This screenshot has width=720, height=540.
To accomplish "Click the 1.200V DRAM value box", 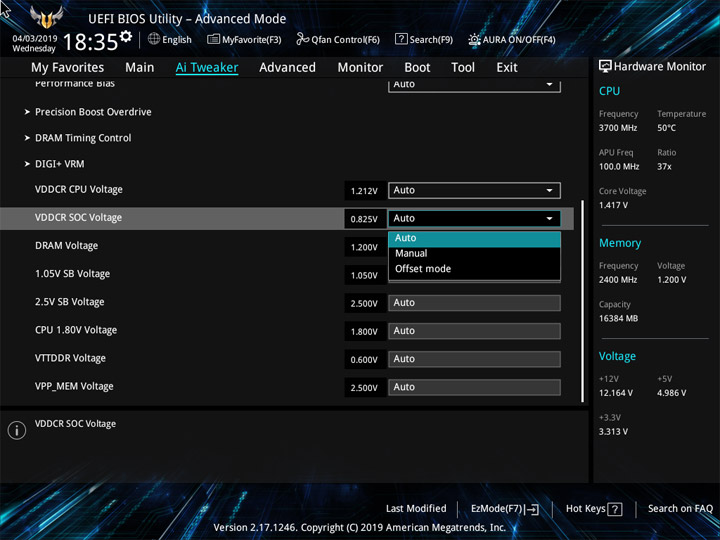I will click(x=365, y=248).
